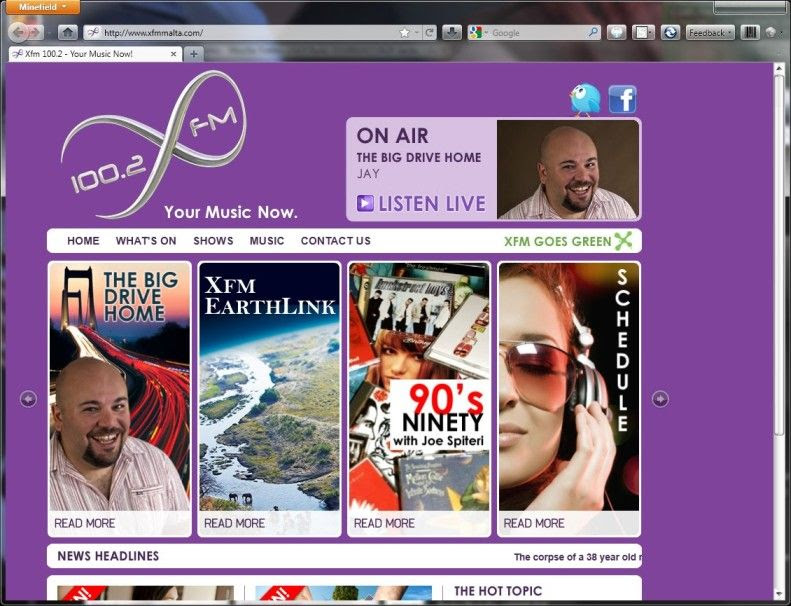Click the print toolbar icon

click(x=616, y=33)
